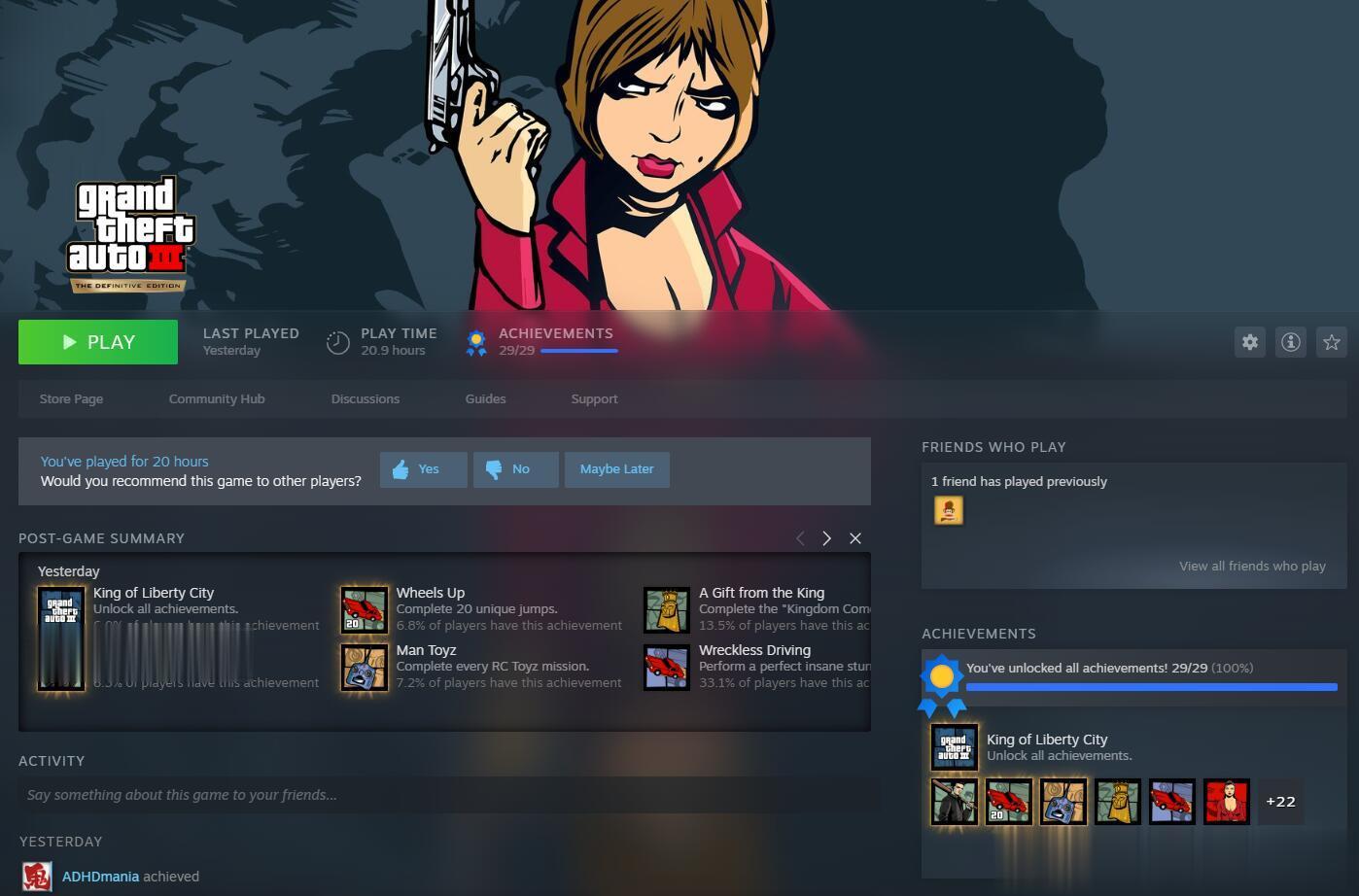Go to previous post-game summary page
The width and height of the screenshot is (1359, 896).
800,538
